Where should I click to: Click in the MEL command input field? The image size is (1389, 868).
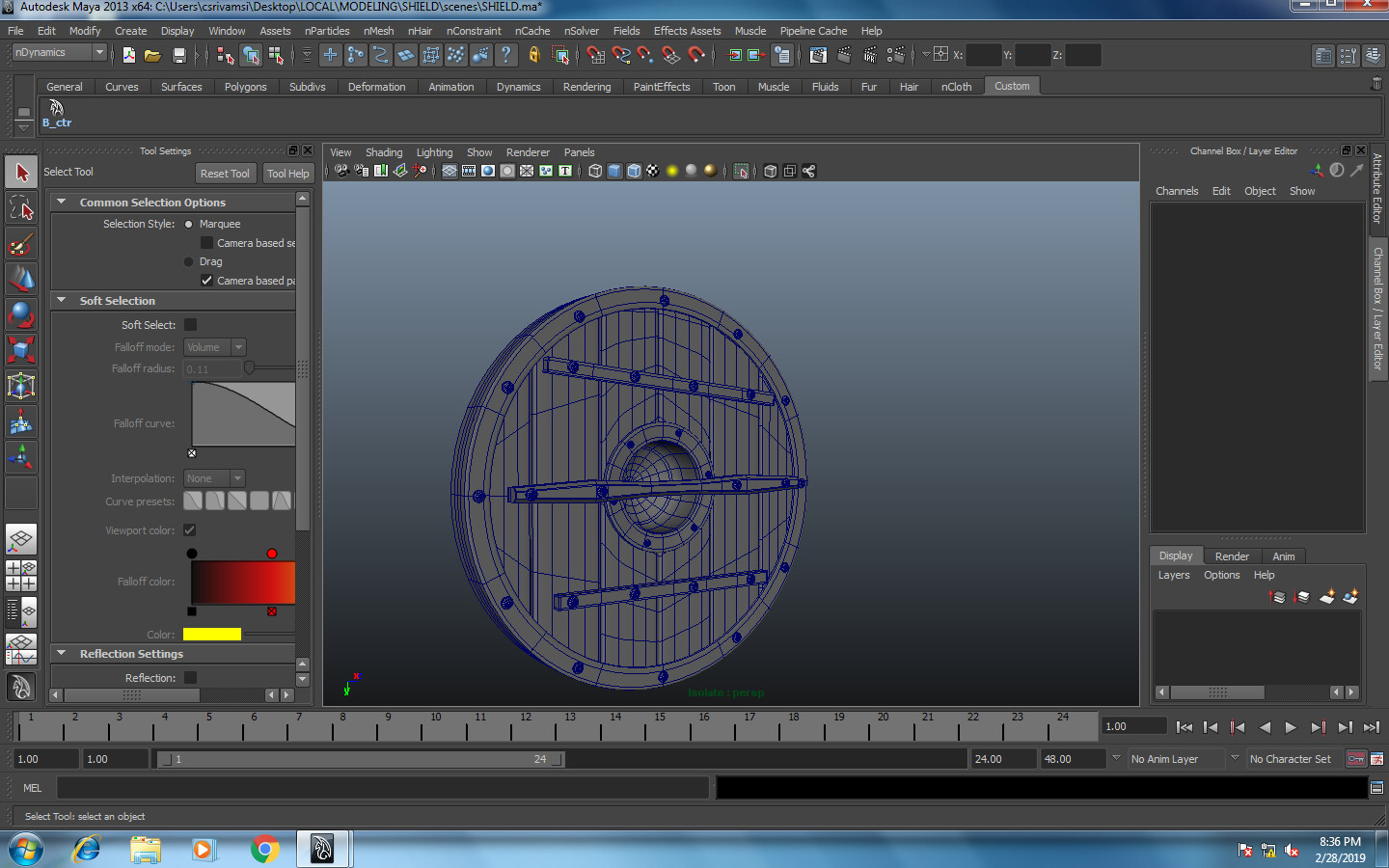point(383,788)
